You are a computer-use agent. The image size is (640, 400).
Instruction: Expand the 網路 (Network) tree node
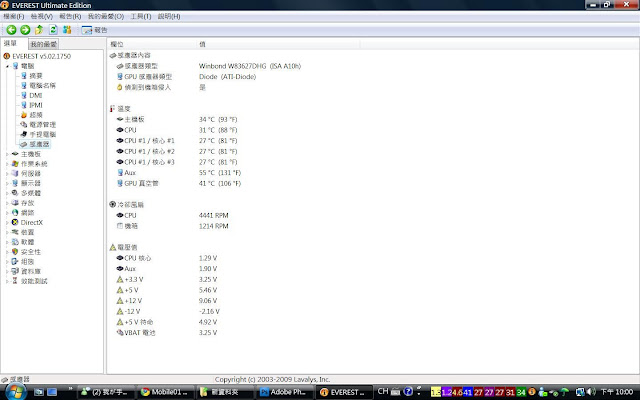7,213
